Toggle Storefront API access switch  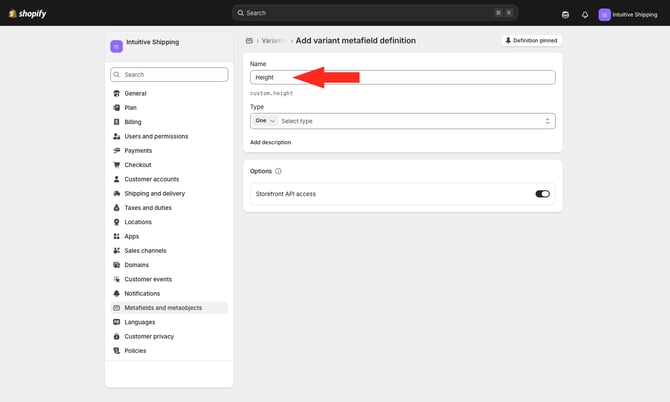coord(542,194)
